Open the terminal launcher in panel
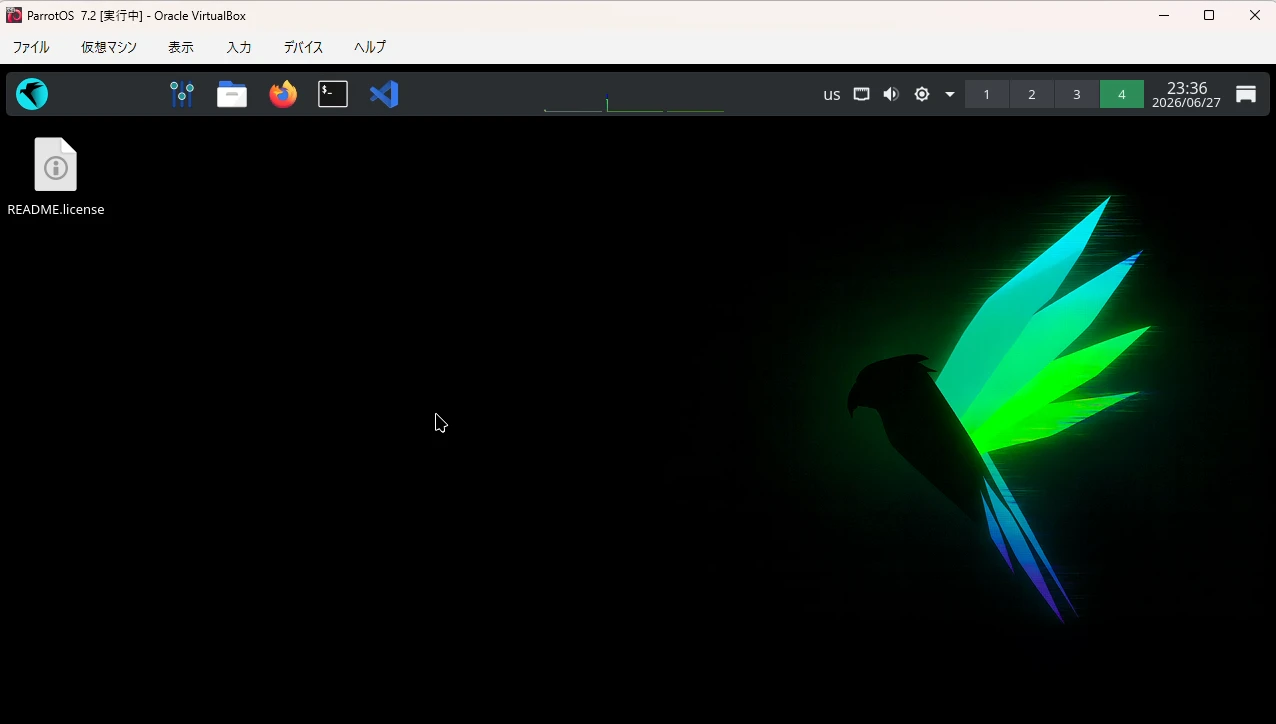This screenshot has height=724, width=1276. 333,94
